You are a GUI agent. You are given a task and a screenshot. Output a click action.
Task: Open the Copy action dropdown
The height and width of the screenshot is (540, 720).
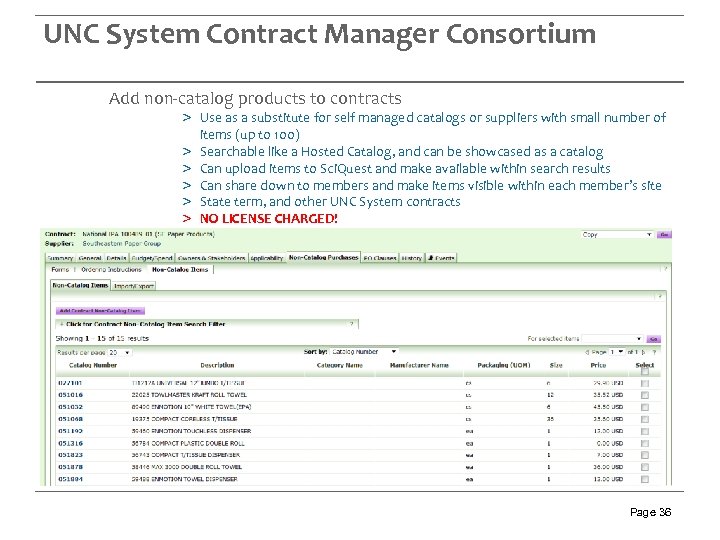click(x=617, y=235)
